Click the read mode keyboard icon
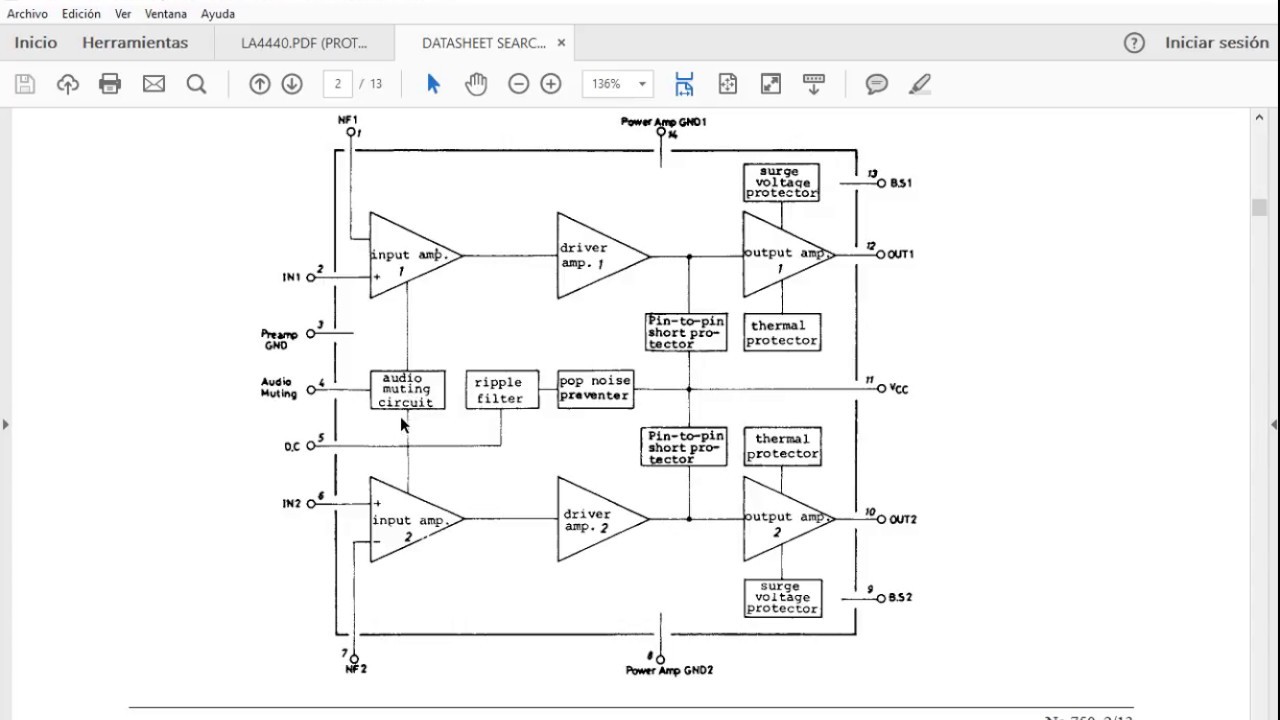This screenshot has width=1280, height=720. 814,84
